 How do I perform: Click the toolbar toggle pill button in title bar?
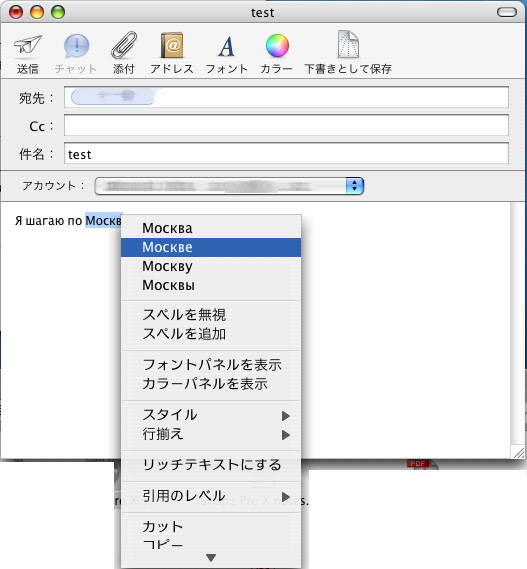pyautogui.click(x=507, y=12)
